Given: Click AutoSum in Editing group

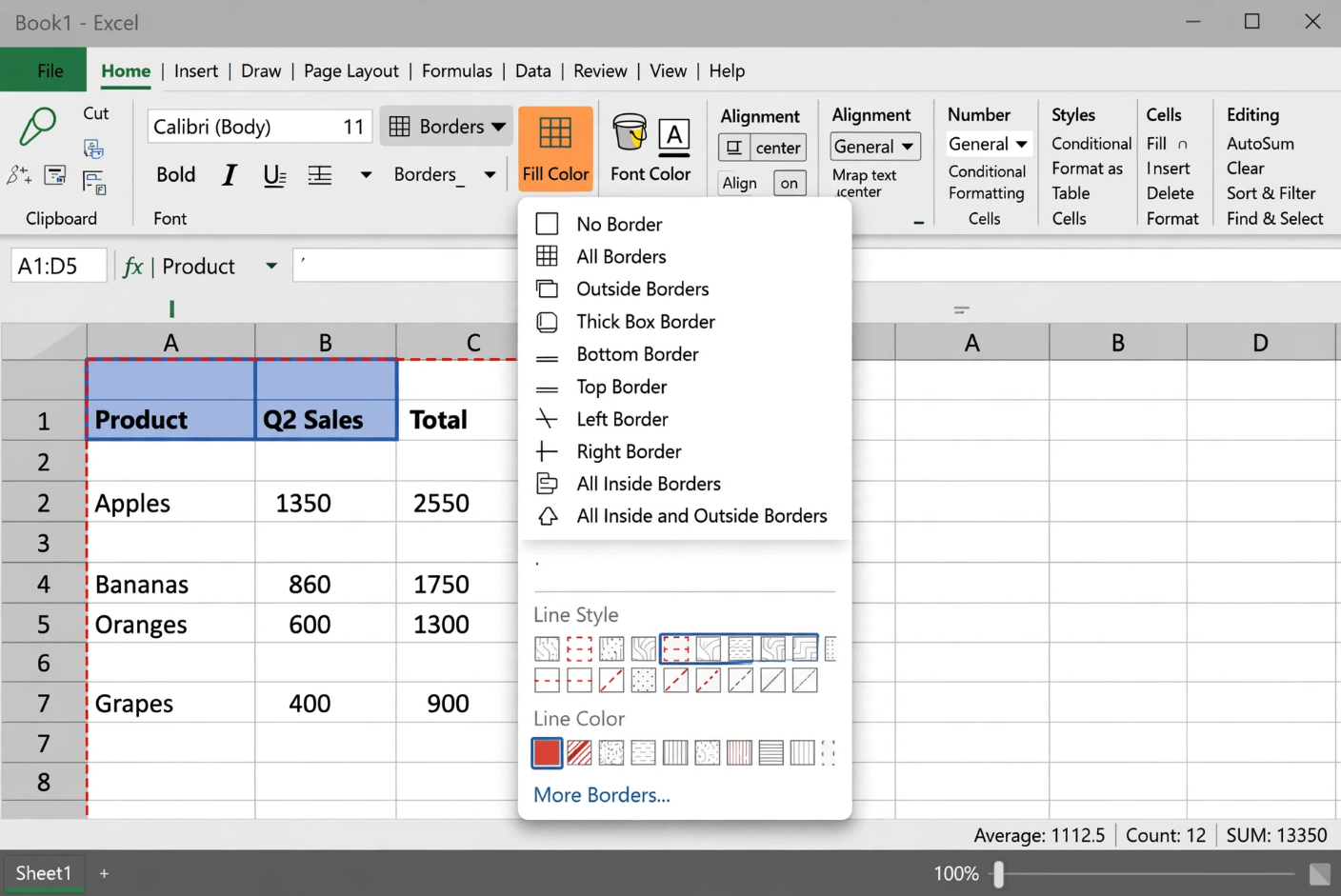Looking at the screenshot, I should pos(1260,144).
